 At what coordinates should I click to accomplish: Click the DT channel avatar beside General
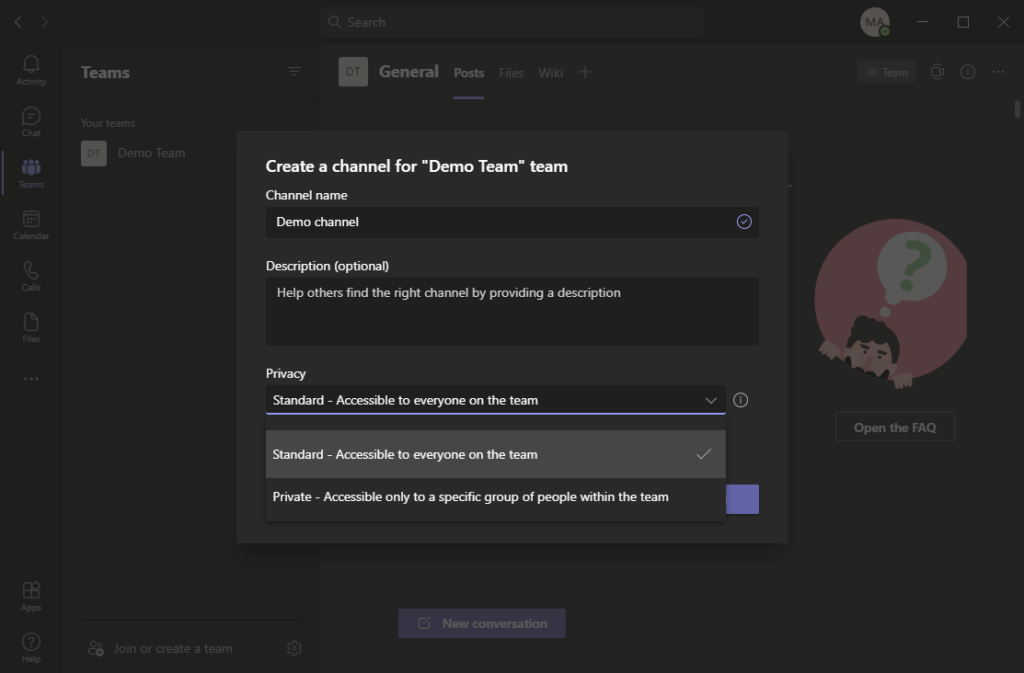click(x=353, y=72)
